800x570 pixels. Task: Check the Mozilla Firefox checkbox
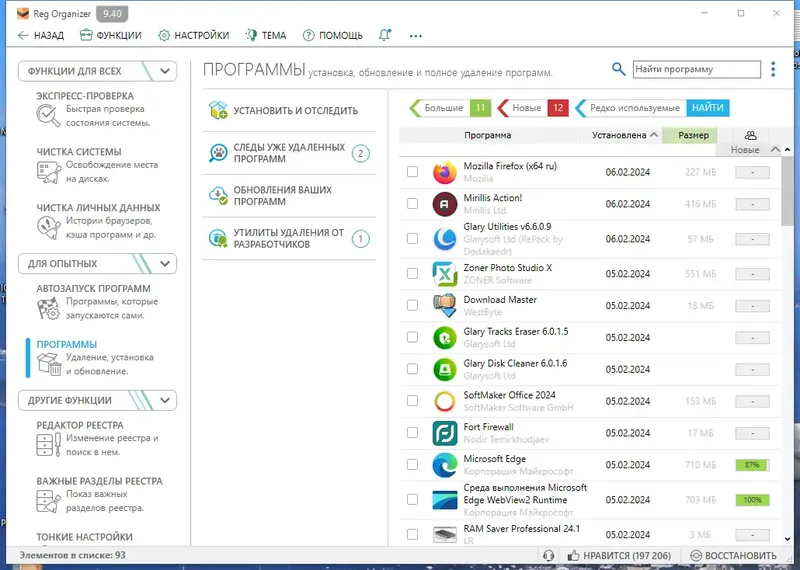pyautogui.click(x=412, y=172)
